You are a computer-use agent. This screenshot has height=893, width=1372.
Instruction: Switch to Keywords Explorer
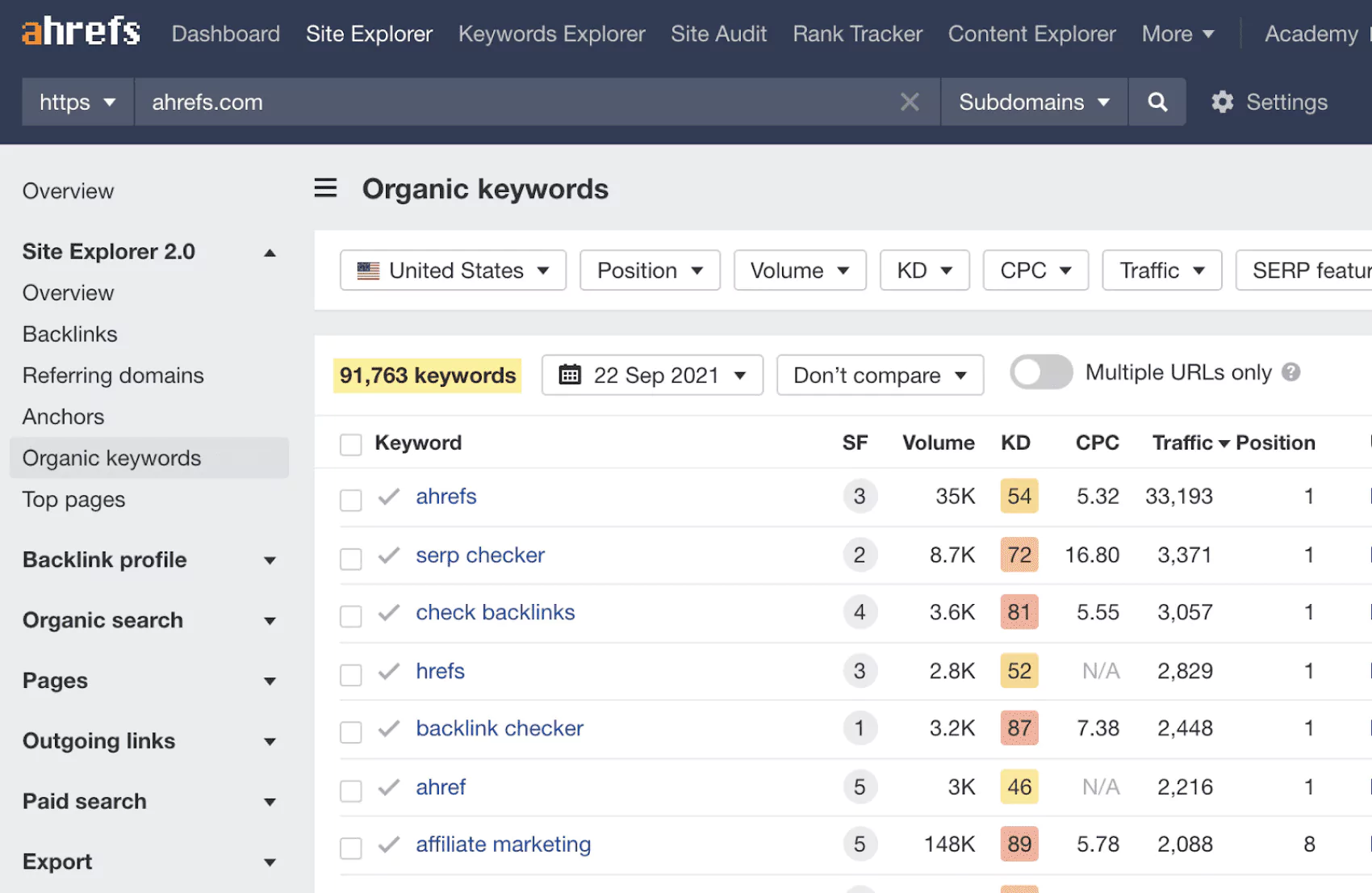coord(551,34)
